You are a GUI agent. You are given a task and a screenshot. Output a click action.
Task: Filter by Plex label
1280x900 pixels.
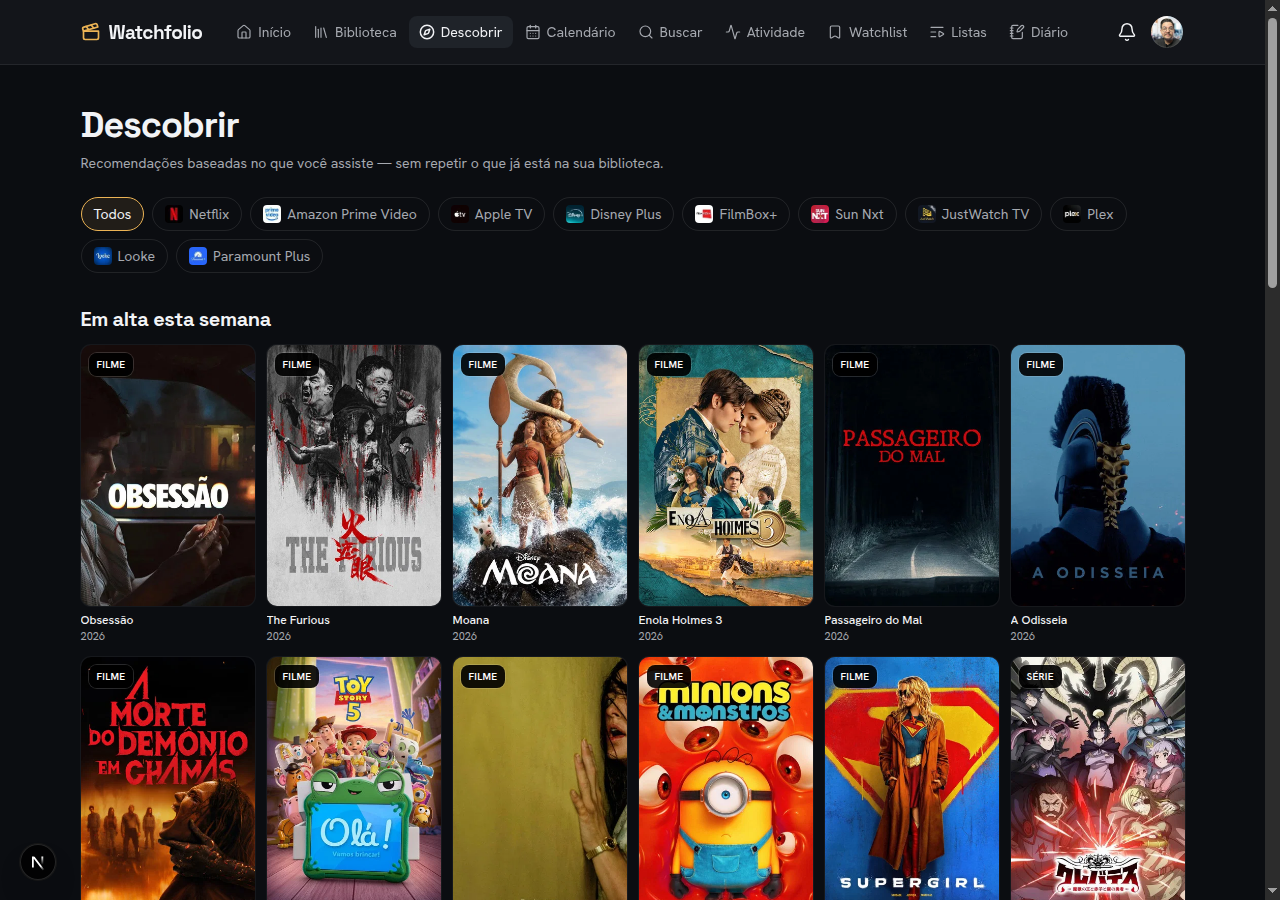[x=1100, y=214]
